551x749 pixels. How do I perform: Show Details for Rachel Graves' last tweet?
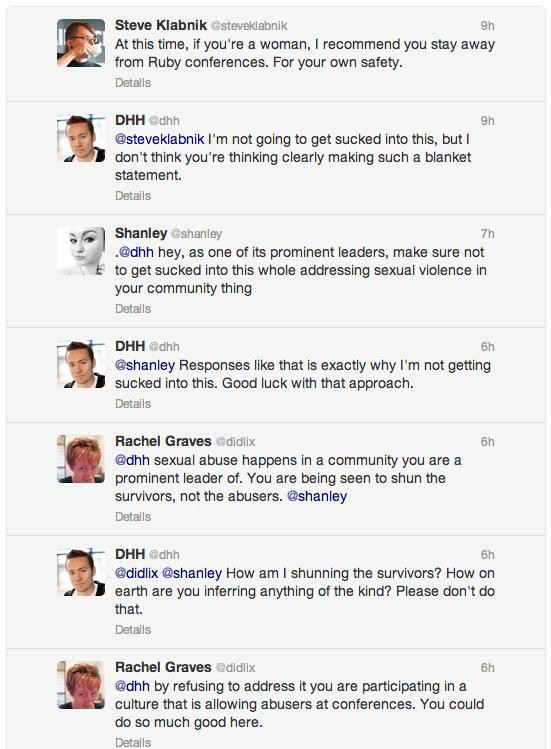coord(133,742)
